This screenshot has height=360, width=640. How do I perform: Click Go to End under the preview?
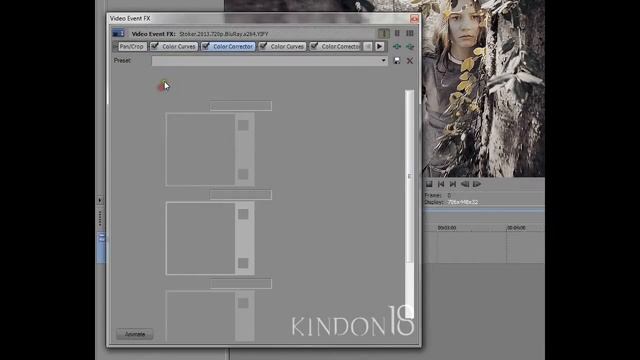coord(453,184)
